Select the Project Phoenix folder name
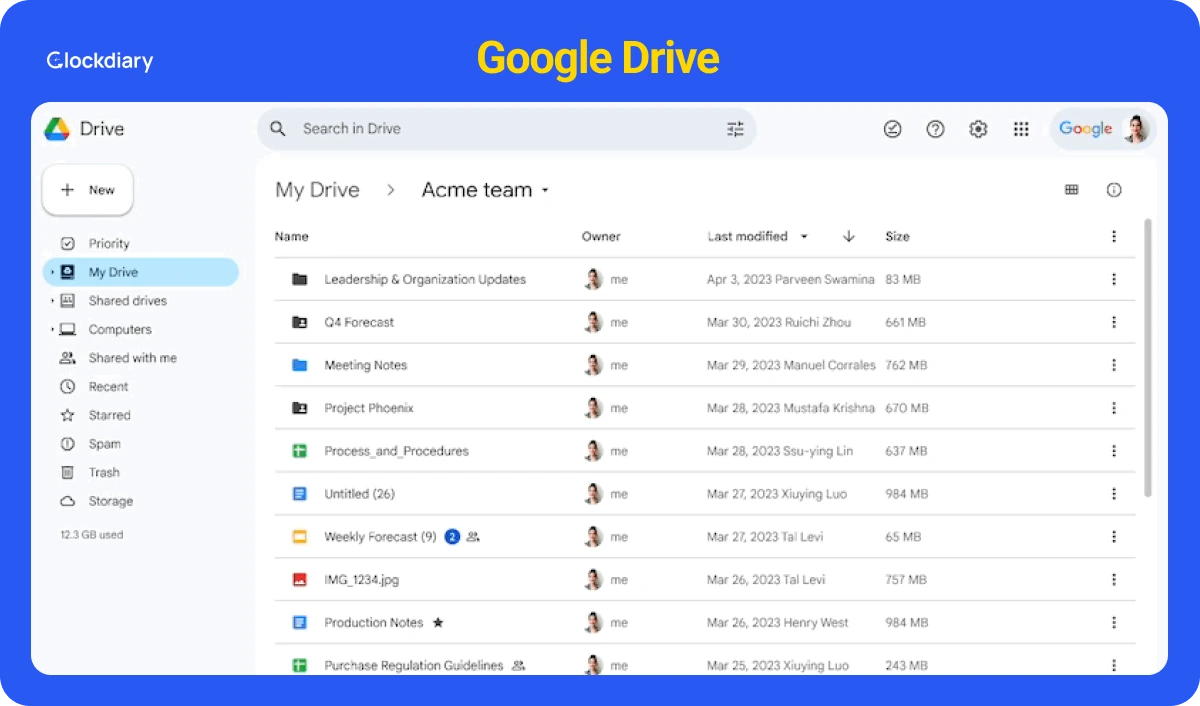1200x706 pixels. coord(369,408)
